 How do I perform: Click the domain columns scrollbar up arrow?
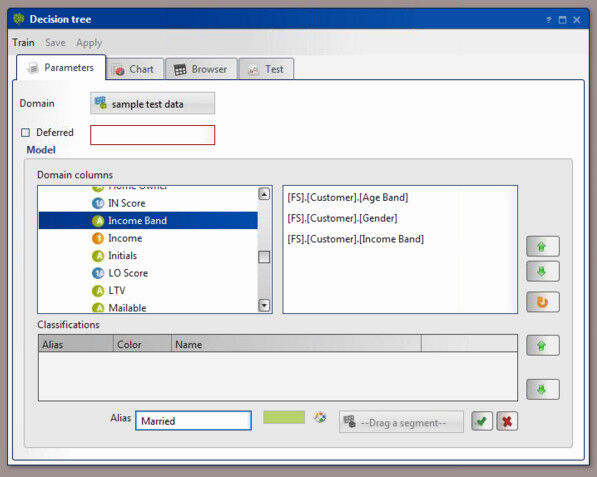click(x=264, y=194)
